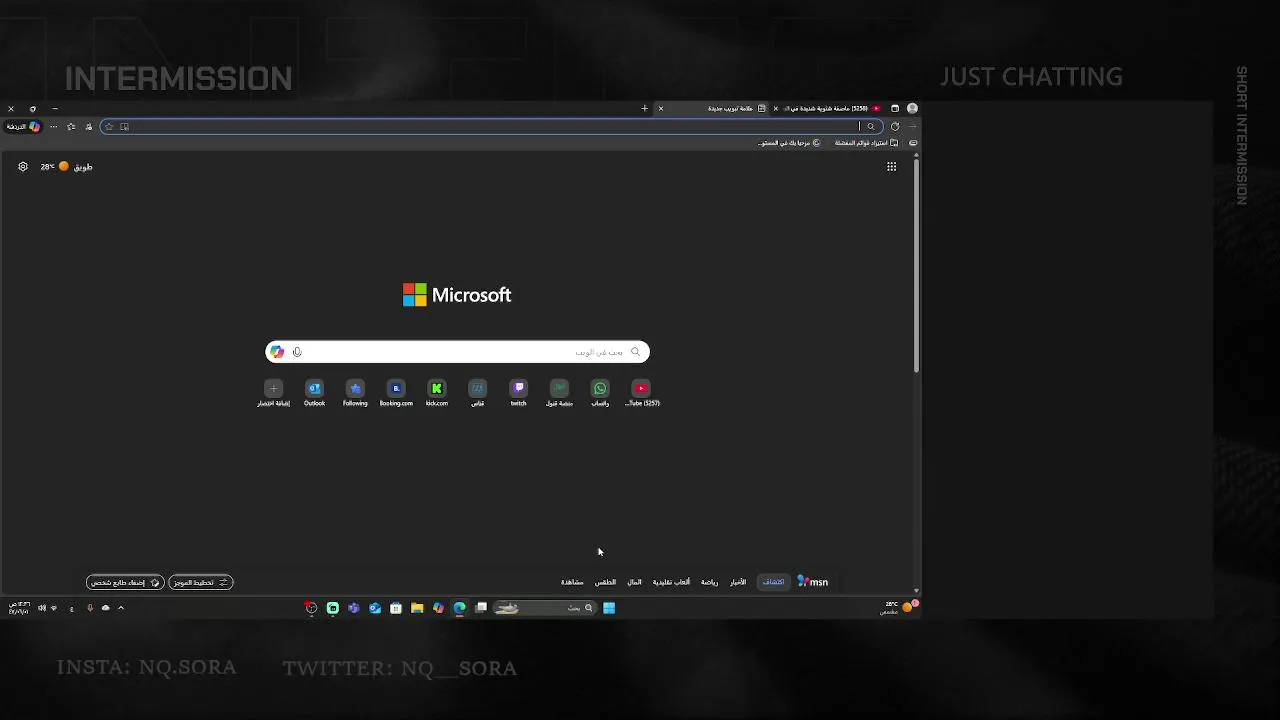This screenshot has width=1280, height=720.
Task: Open Microsoft Edge from taskbar
Action: pos(460,608)
